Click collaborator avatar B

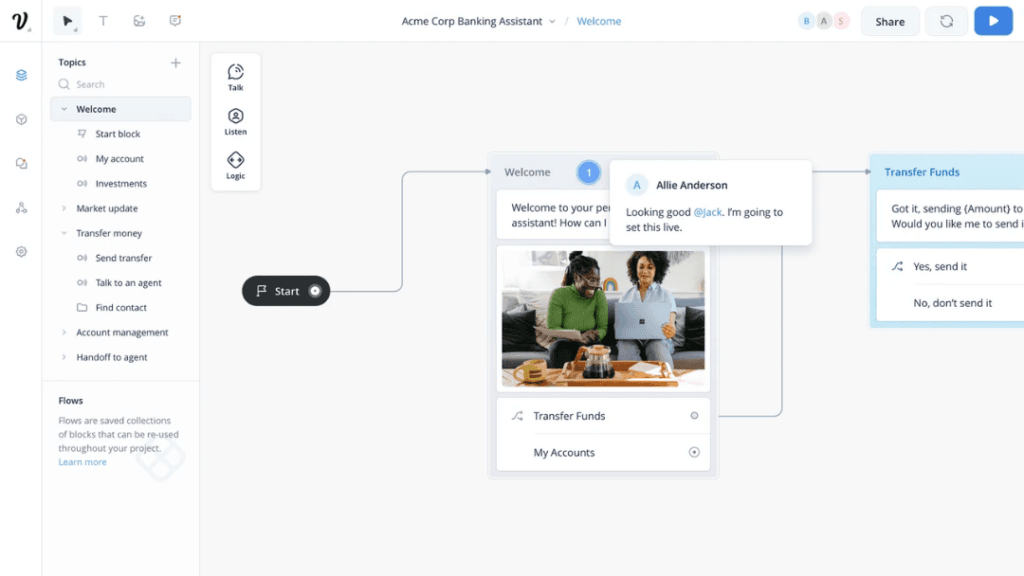point(807,21)
